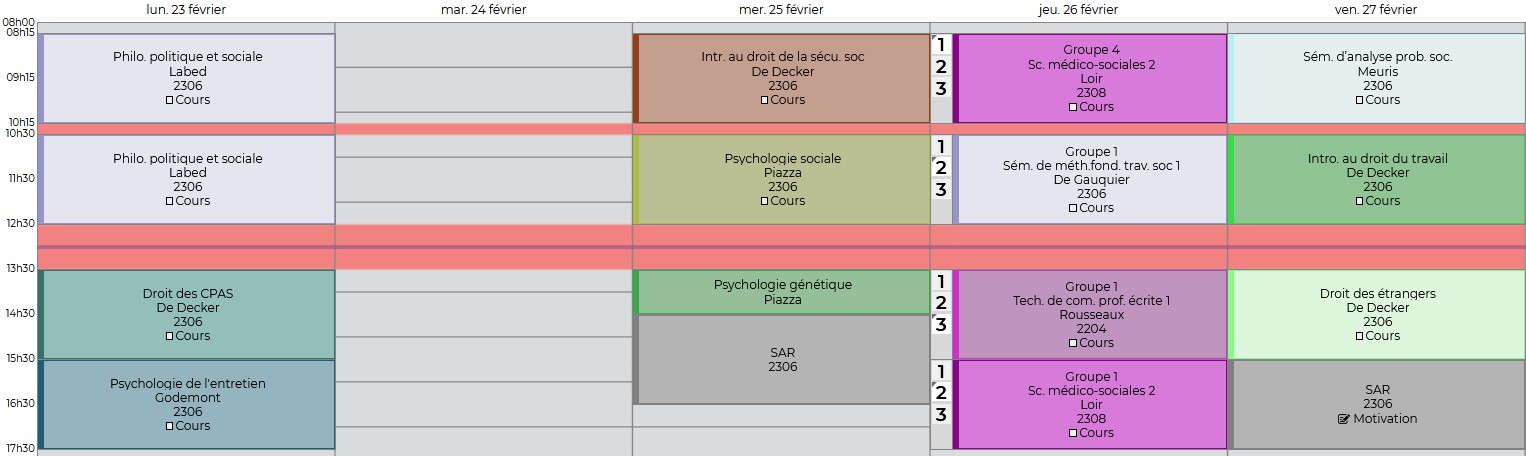Click the Cours icon in Droit des CPAS
1526x456 pixels.
[x=169, y=336]
